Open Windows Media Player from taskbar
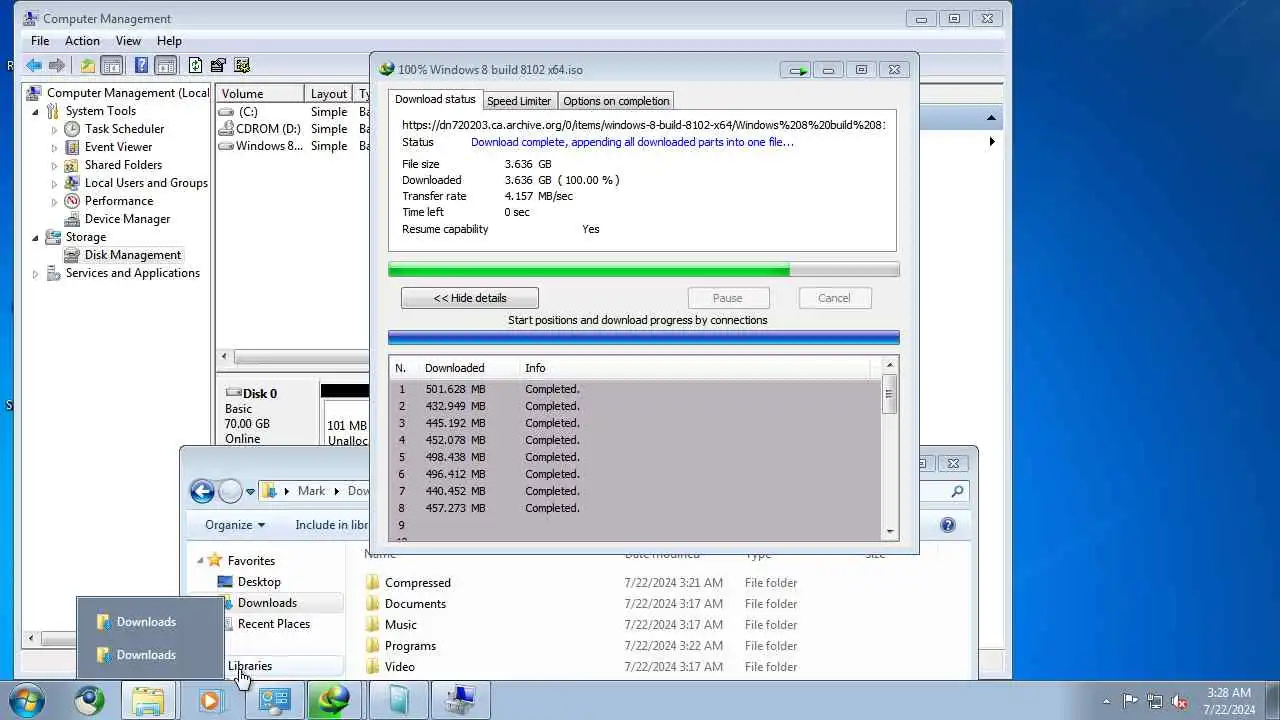Image resolution: width=1280 pixels, height=720 pixels. tap(210, 700)
